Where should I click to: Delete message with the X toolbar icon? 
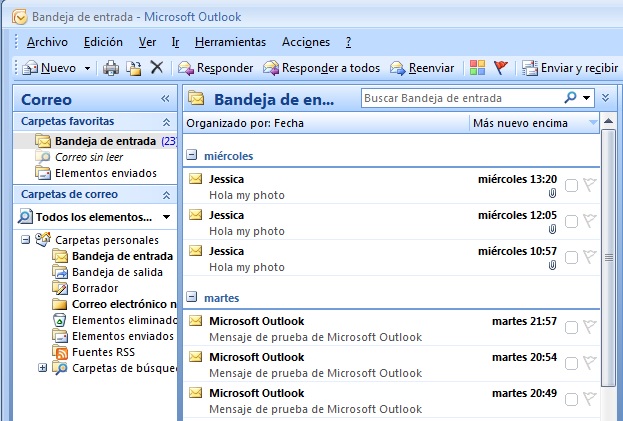[156, 68]
